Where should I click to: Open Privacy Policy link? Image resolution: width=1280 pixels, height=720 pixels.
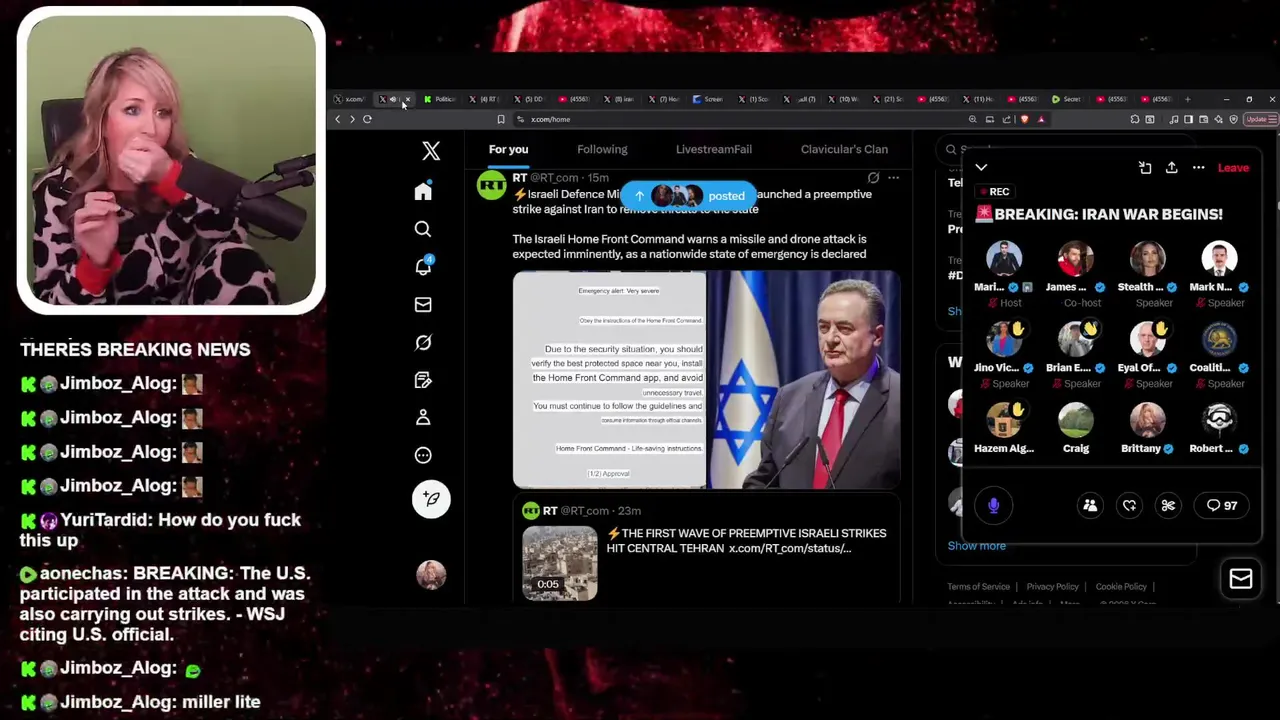[1052, 587]
